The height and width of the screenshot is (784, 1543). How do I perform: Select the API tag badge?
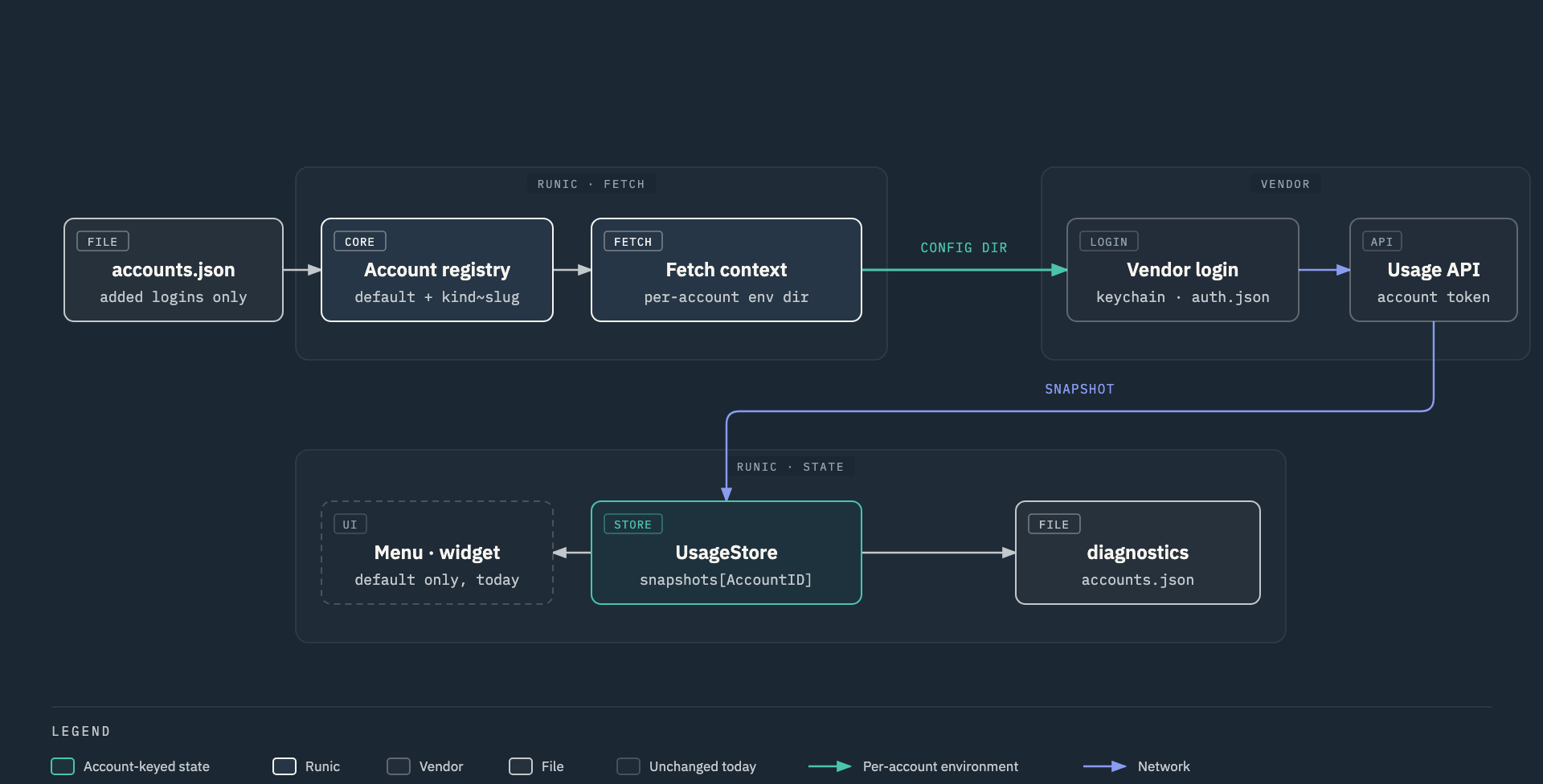click(1382, 241)
